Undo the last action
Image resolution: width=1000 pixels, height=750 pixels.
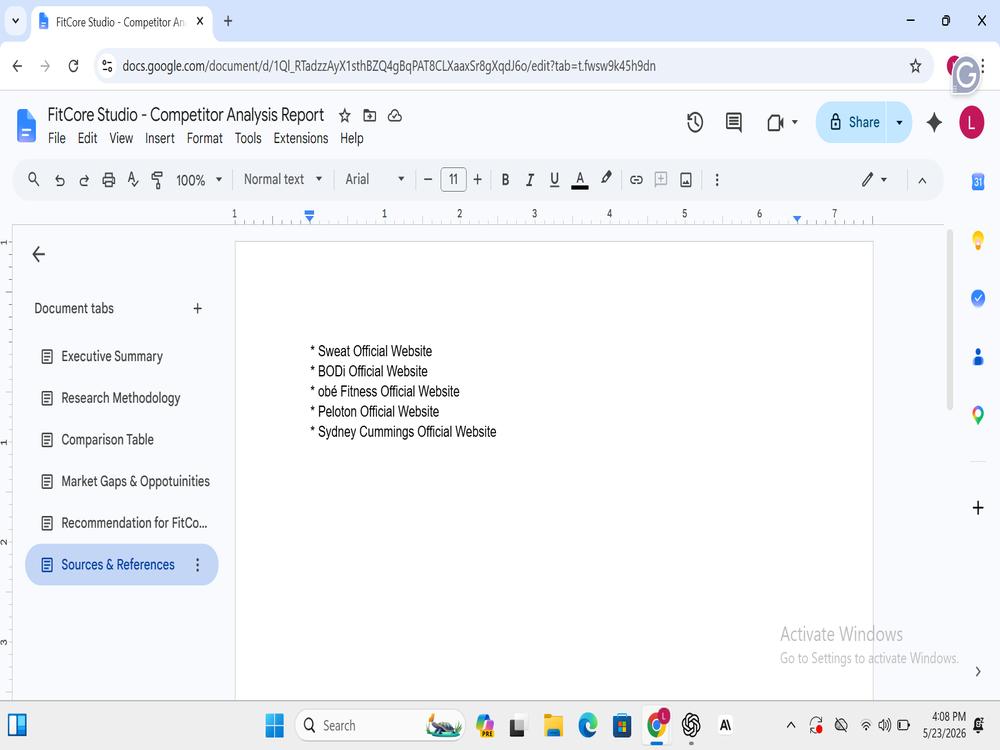(59, 180)
